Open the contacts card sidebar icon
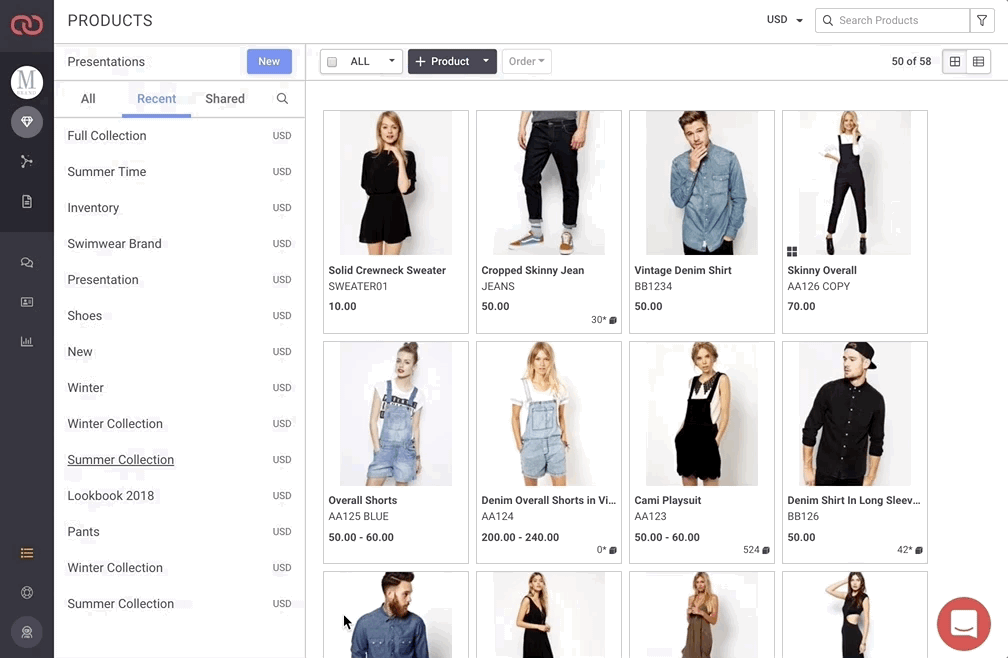1008x658 pixels. pyautogui.click(x=27, y=302)
